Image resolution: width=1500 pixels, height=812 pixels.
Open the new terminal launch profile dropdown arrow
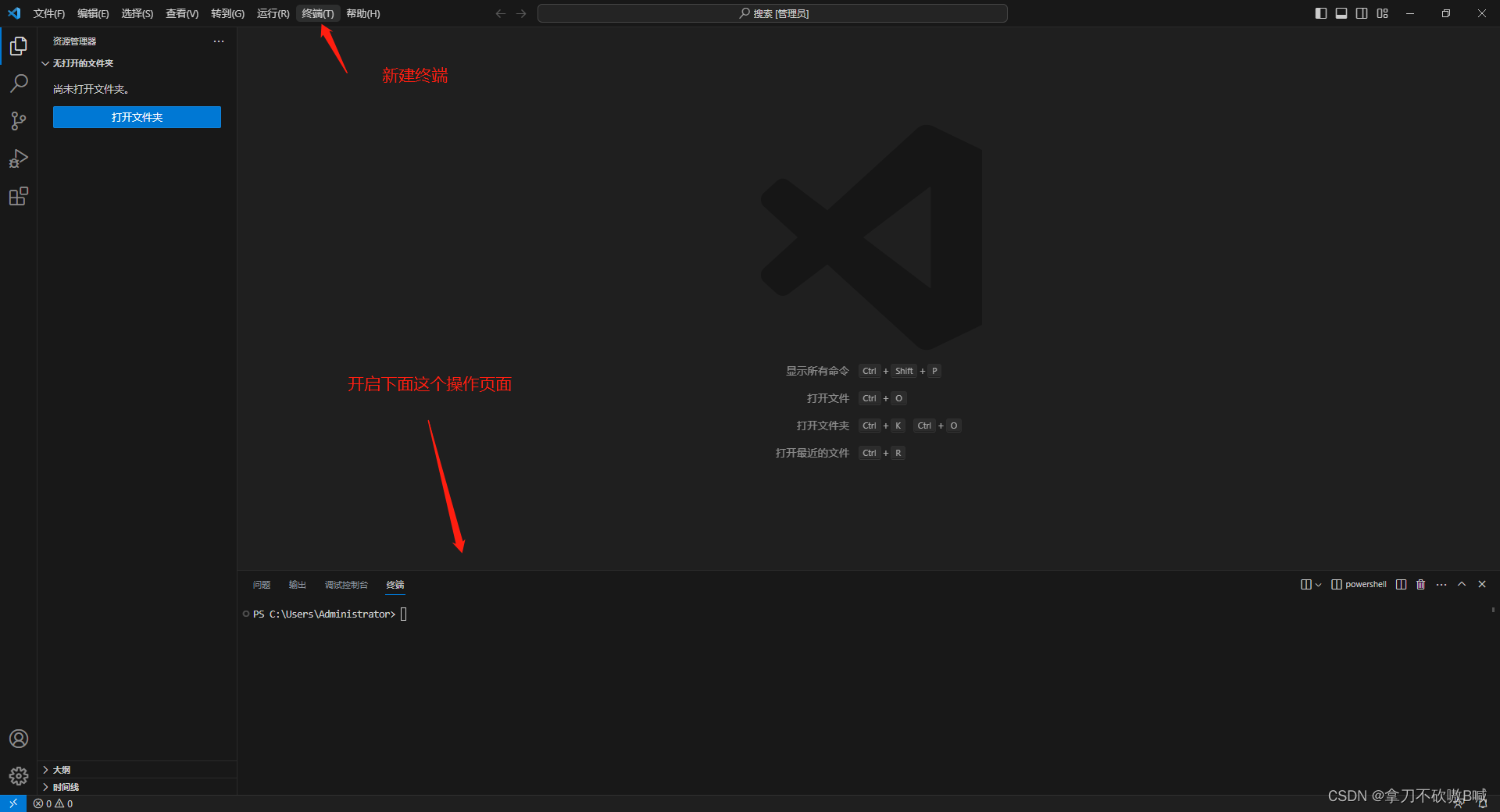pos(1318,585)
